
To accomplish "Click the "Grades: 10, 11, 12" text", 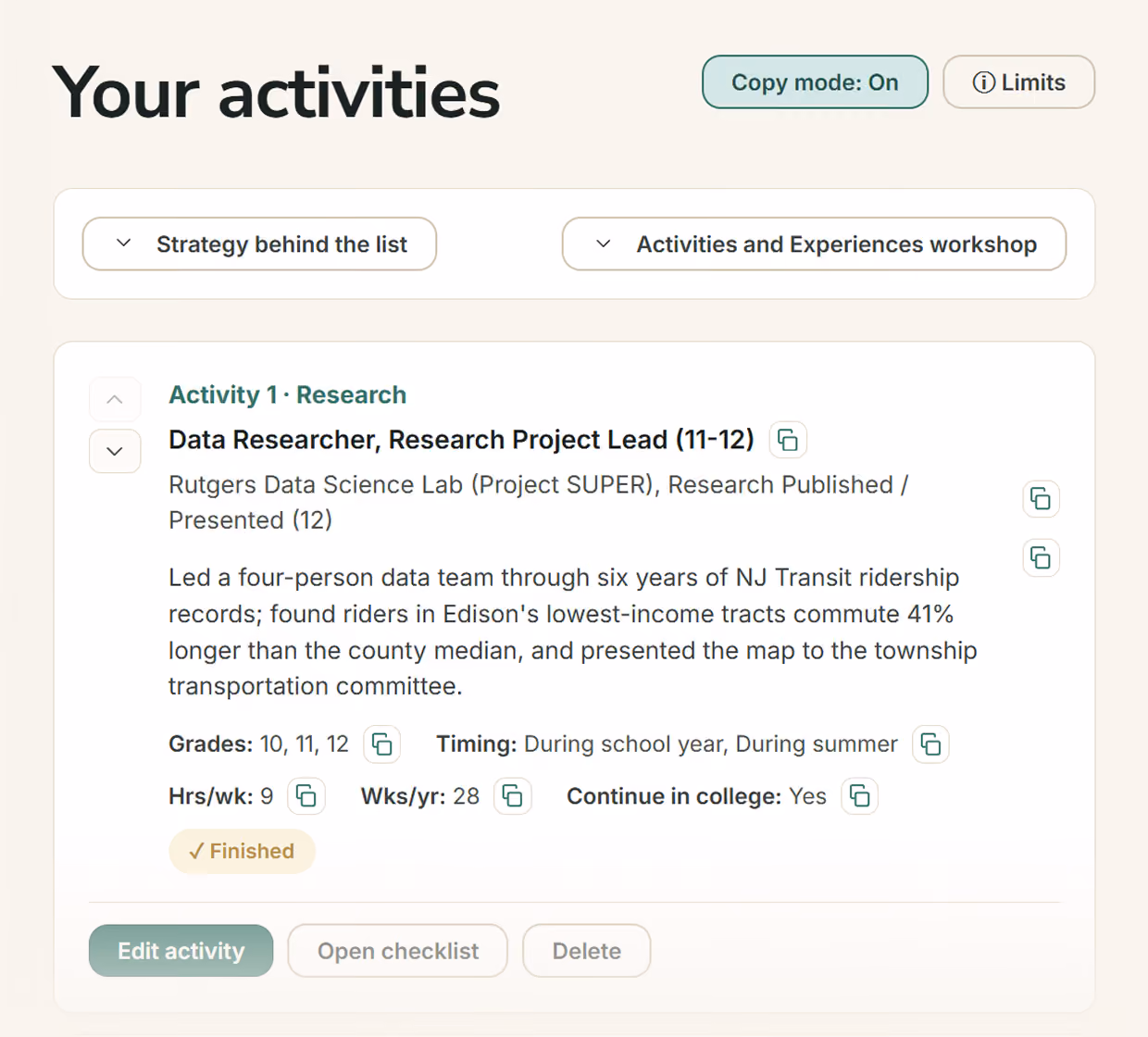I will tap(259, 744).
